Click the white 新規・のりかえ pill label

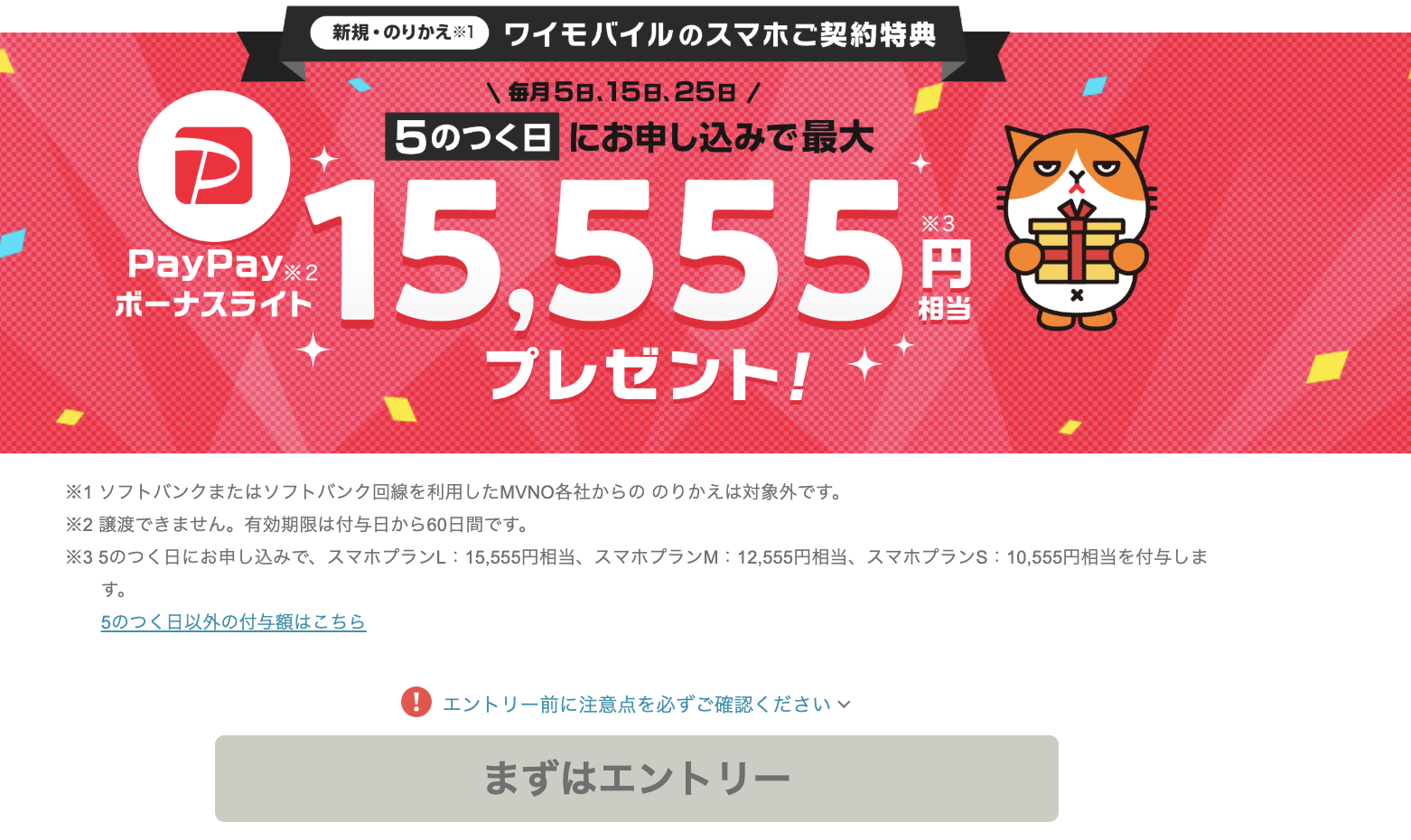click(399, 33)
